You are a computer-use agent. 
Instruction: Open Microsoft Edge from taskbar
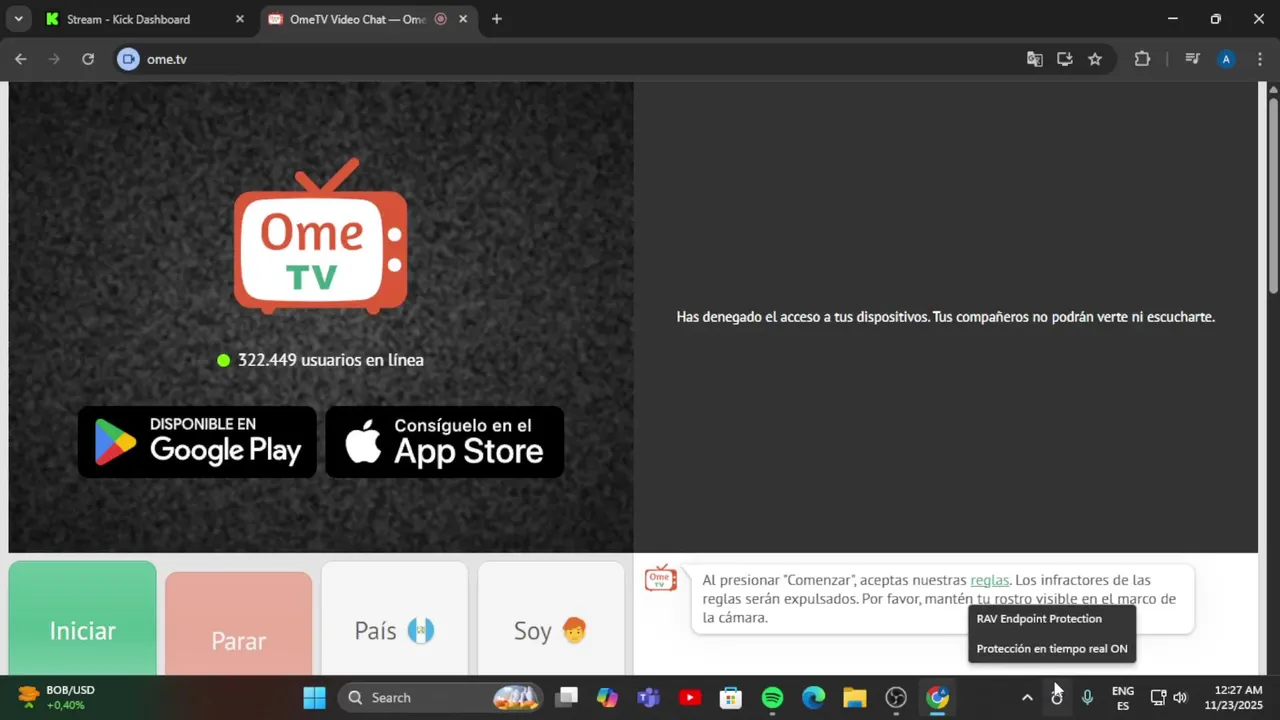tap(813, 698)
